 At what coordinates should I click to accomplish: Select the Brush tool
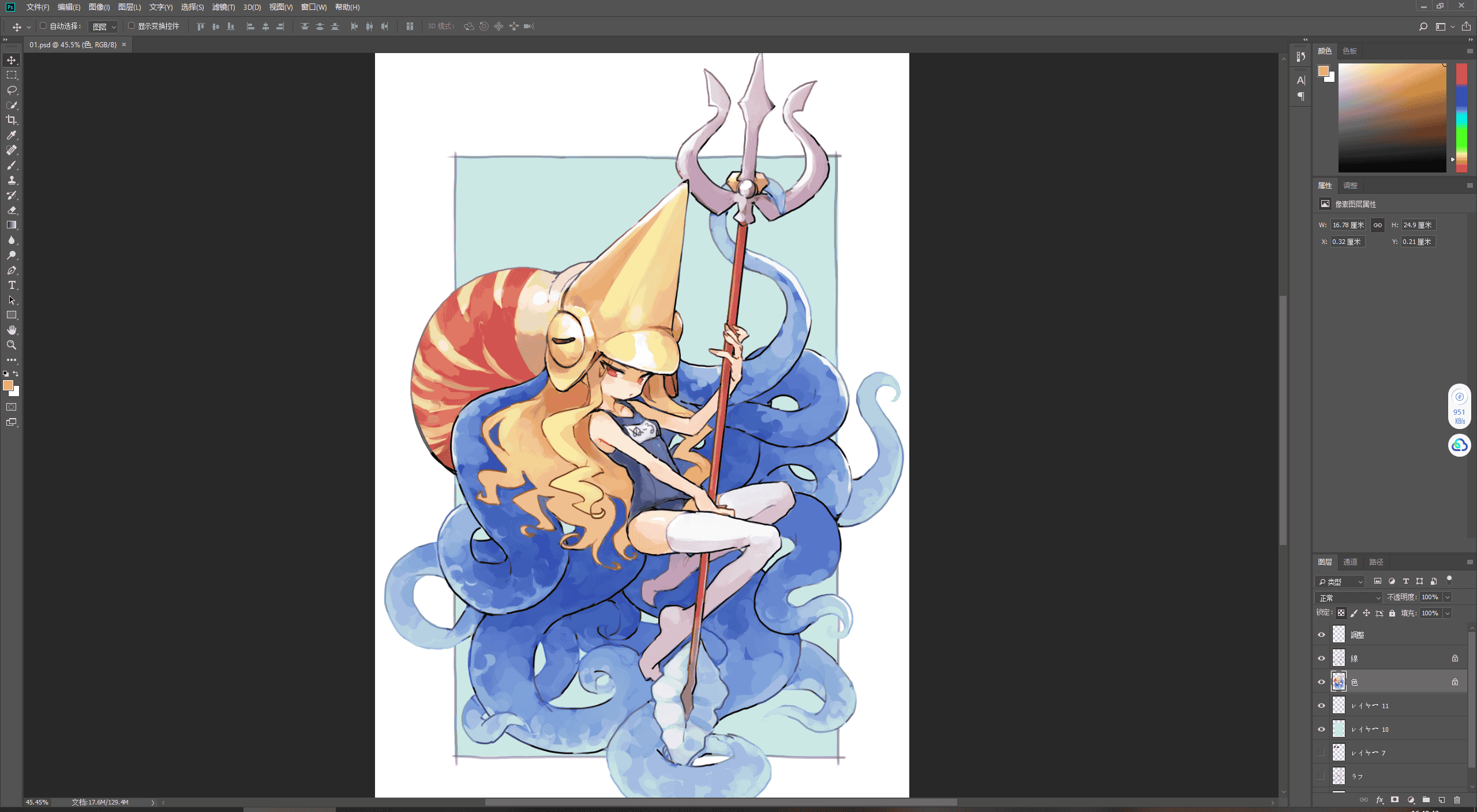pos(12,165)
